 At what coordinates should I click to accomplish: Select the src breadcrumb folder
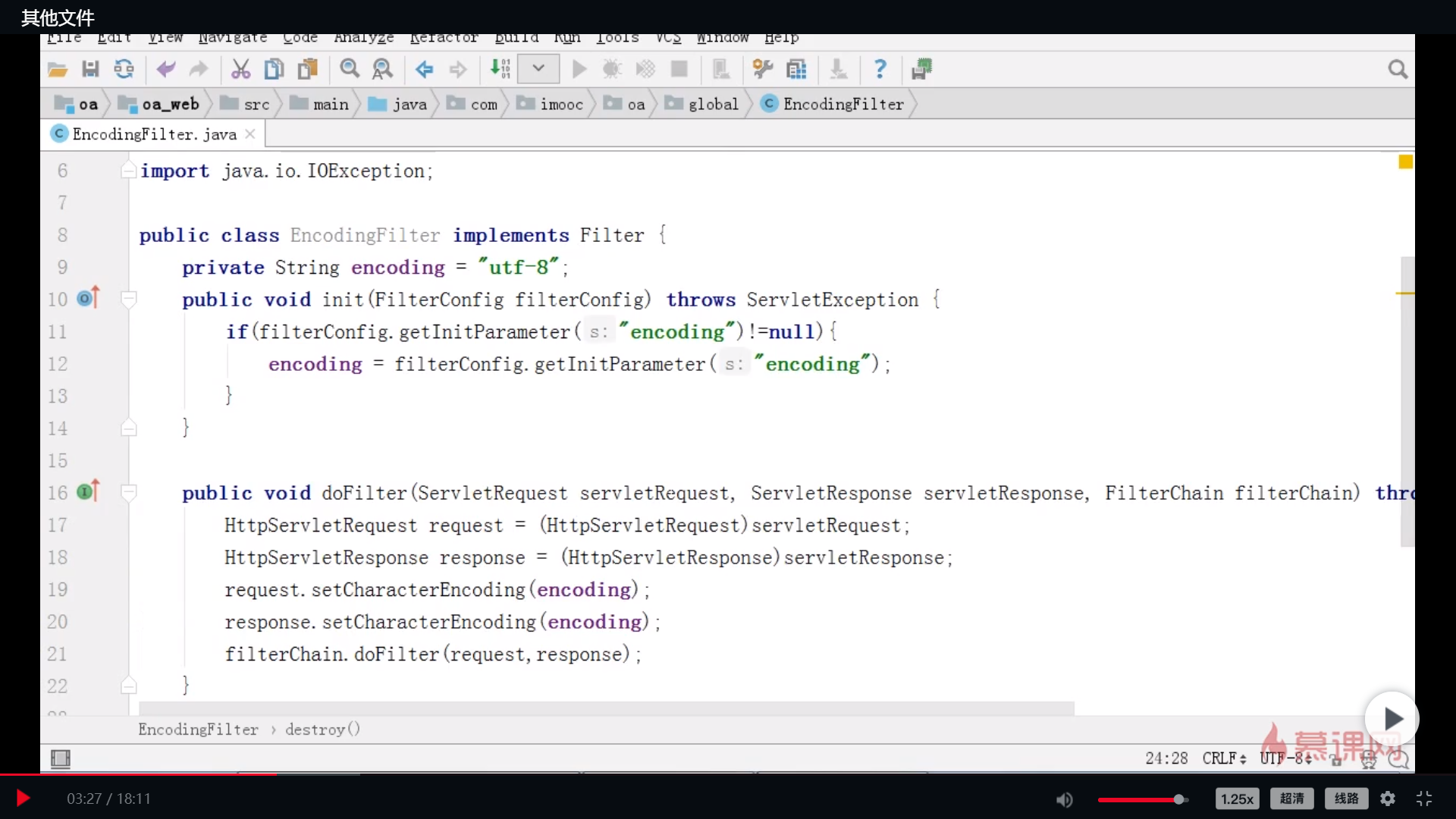(246, 105)
